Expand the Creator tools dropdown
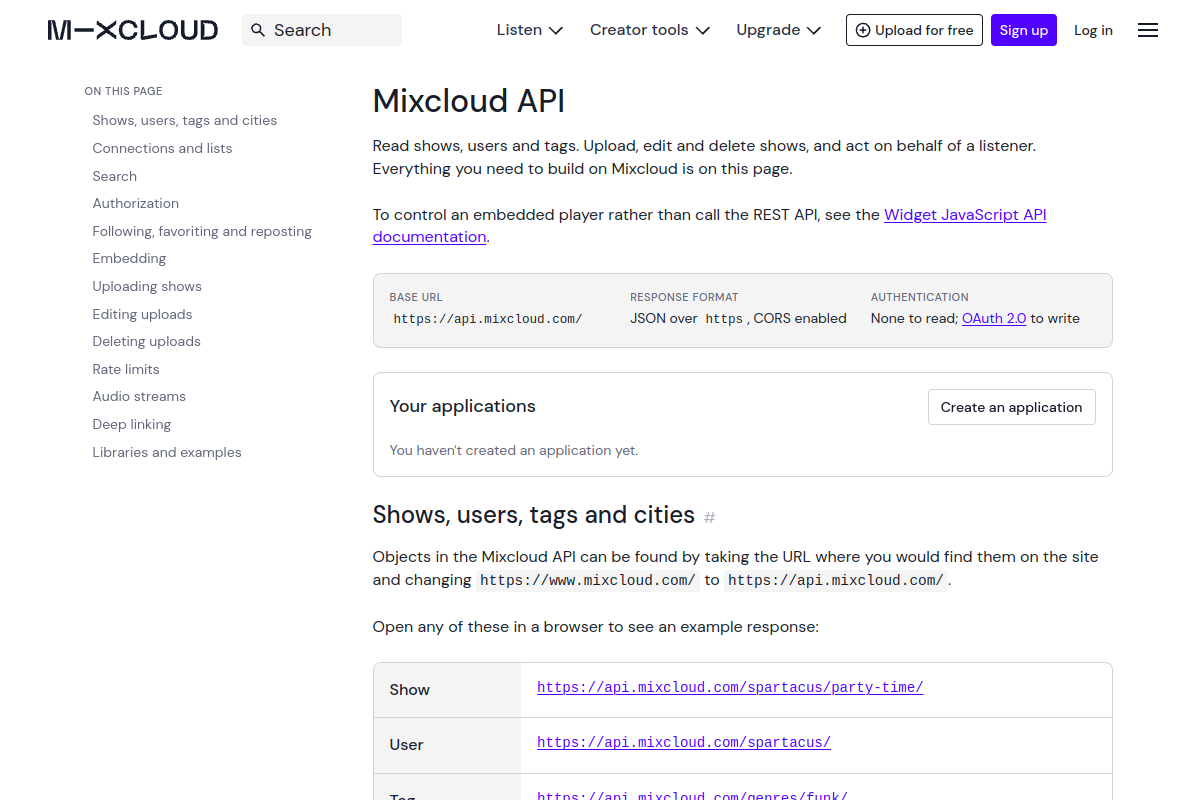This screenshot has height=800, width=1200. [650, 30]
